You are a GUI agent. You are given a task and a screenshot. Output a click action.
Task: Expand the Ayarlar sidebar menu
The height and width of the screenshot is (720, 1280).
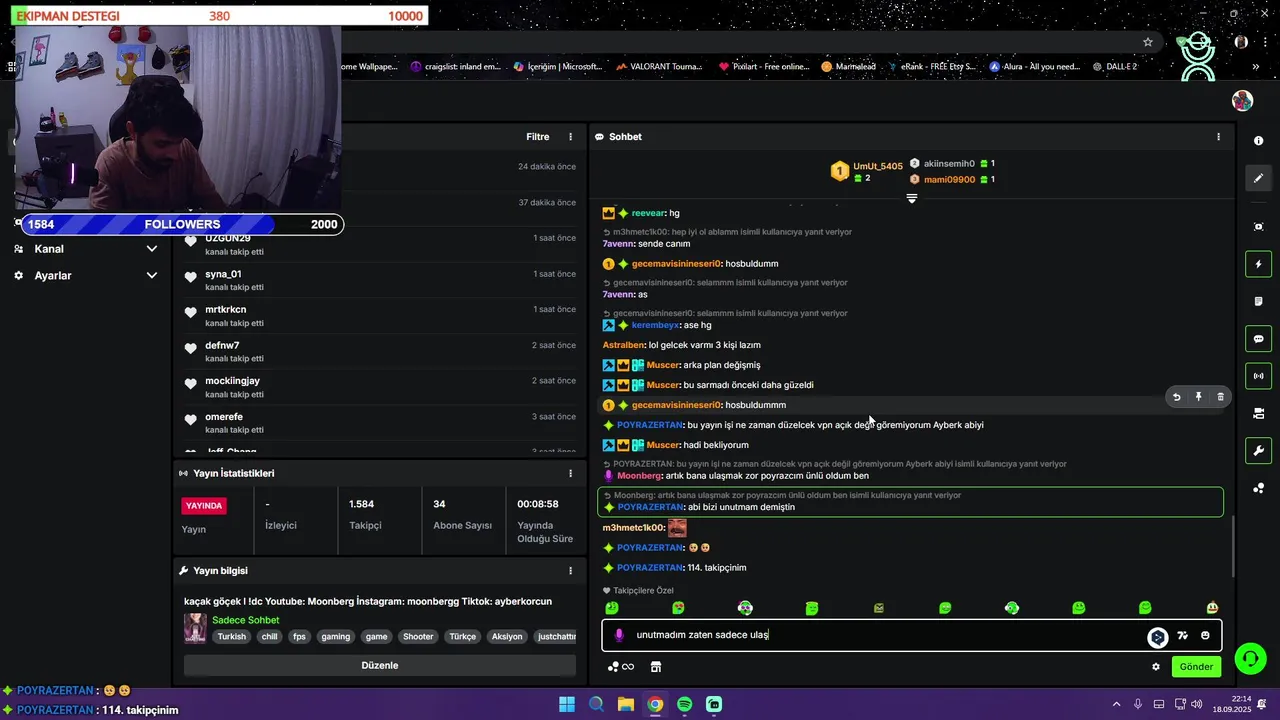click(x=87, y=275)
